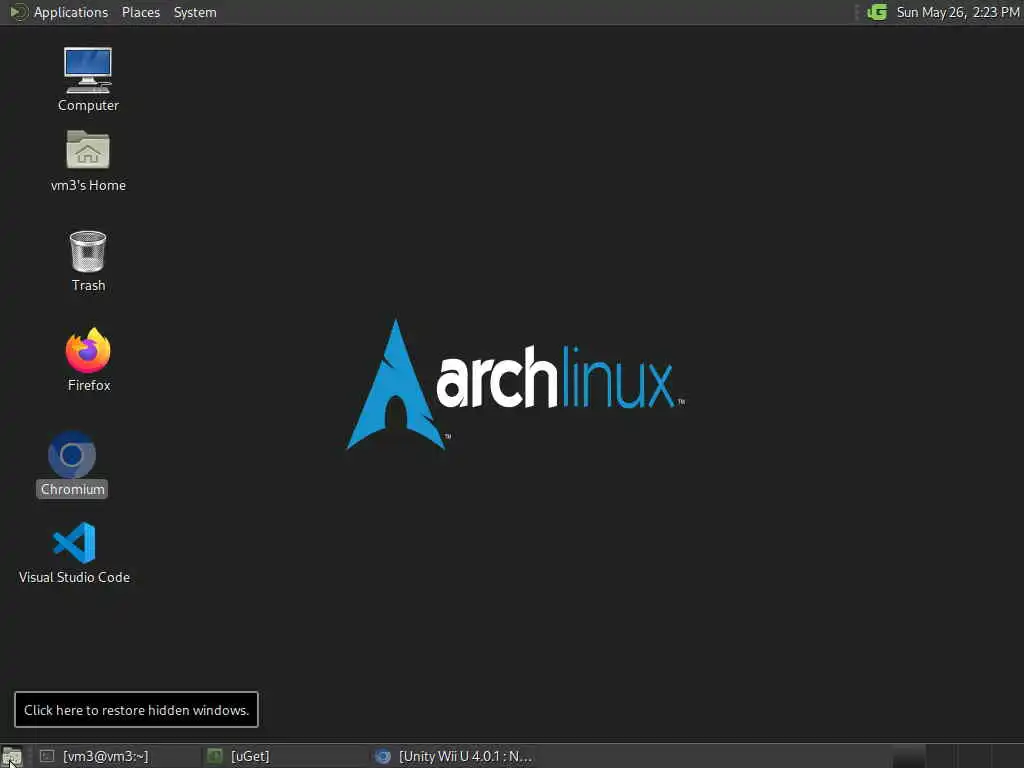This screenshot has height=768, width=1024.
Task: Open the System menu
Action: tap(195, 12)
